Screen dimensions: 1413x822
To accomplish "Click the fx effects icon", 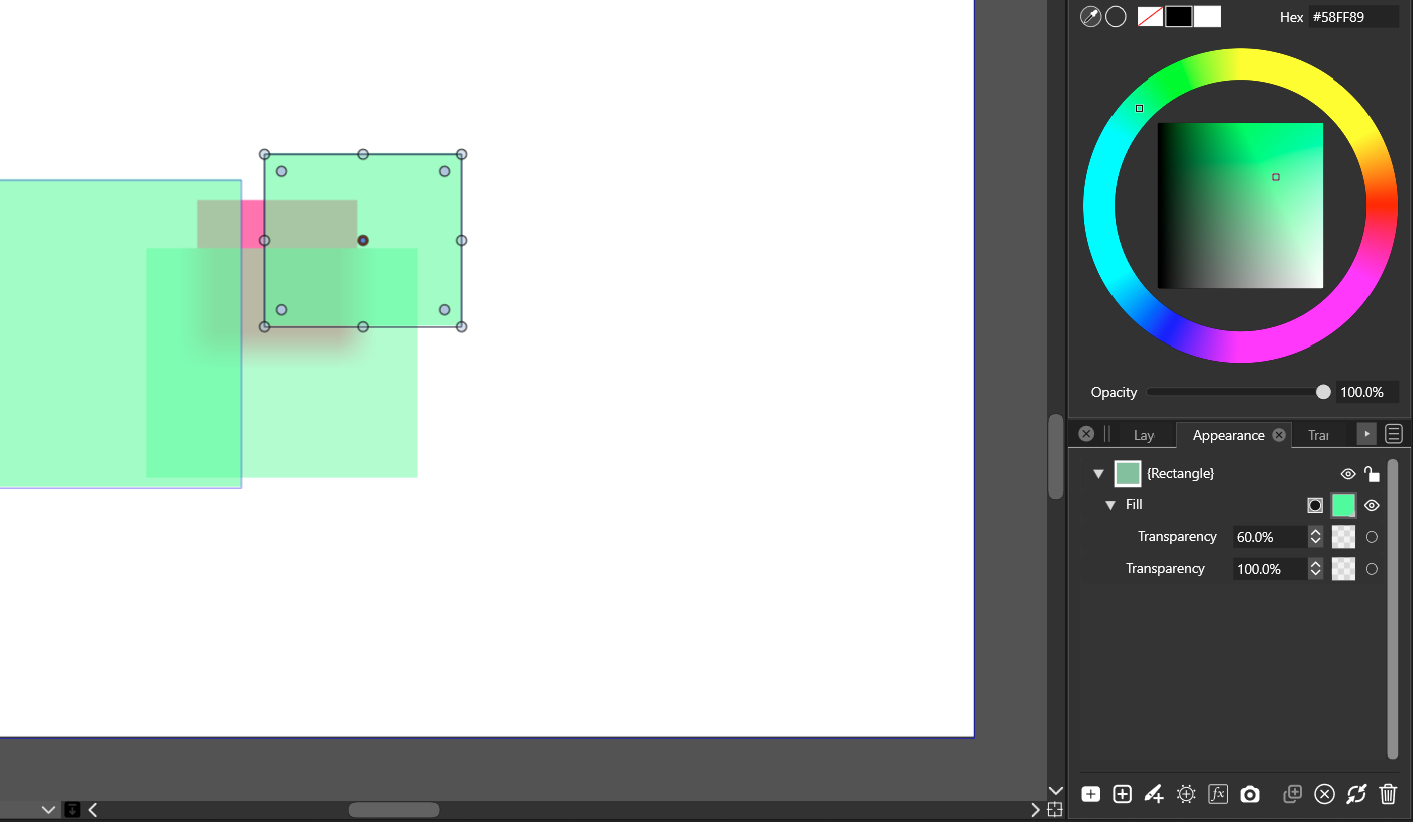I will (x=1217, y=794).
